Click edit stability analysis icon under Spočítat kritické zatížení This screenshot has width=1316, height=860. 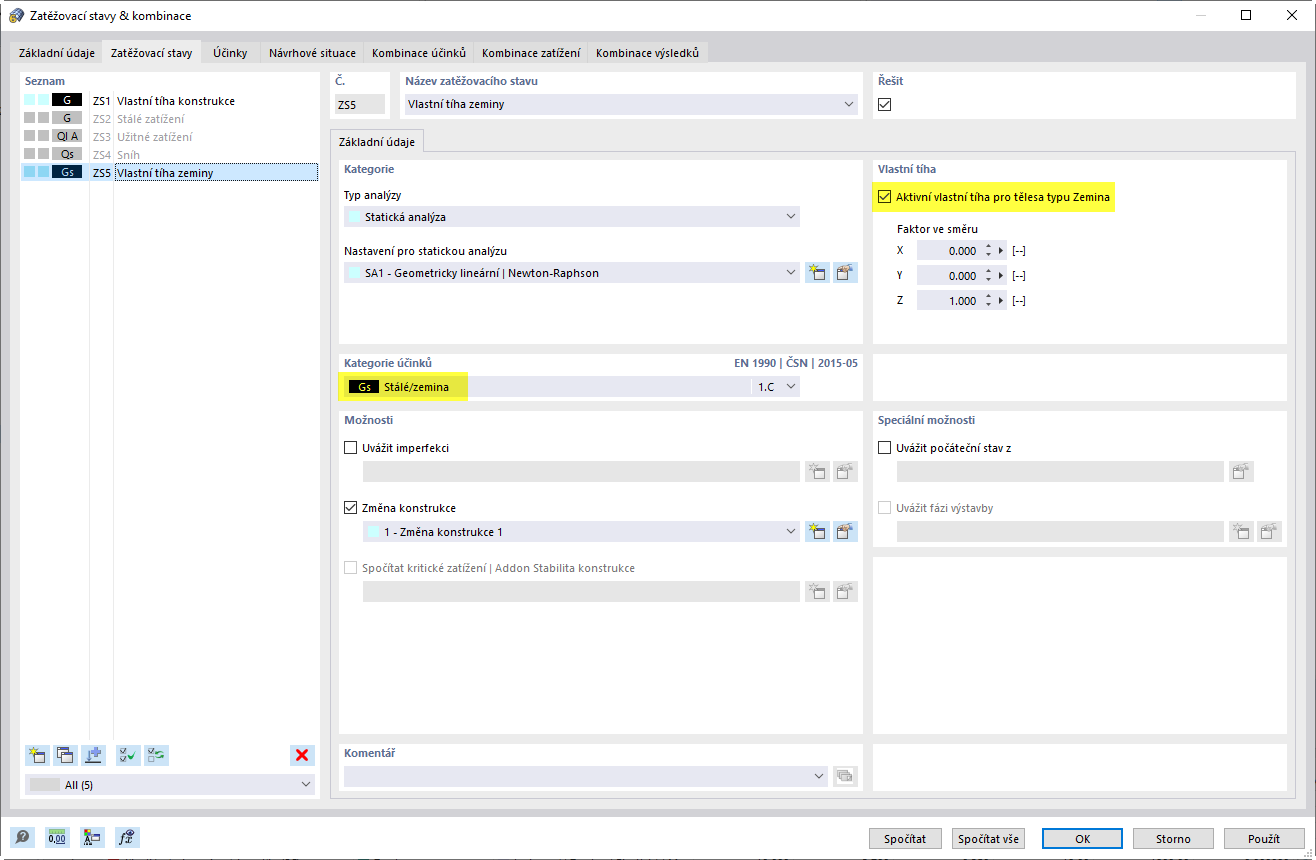coord(846,592)
